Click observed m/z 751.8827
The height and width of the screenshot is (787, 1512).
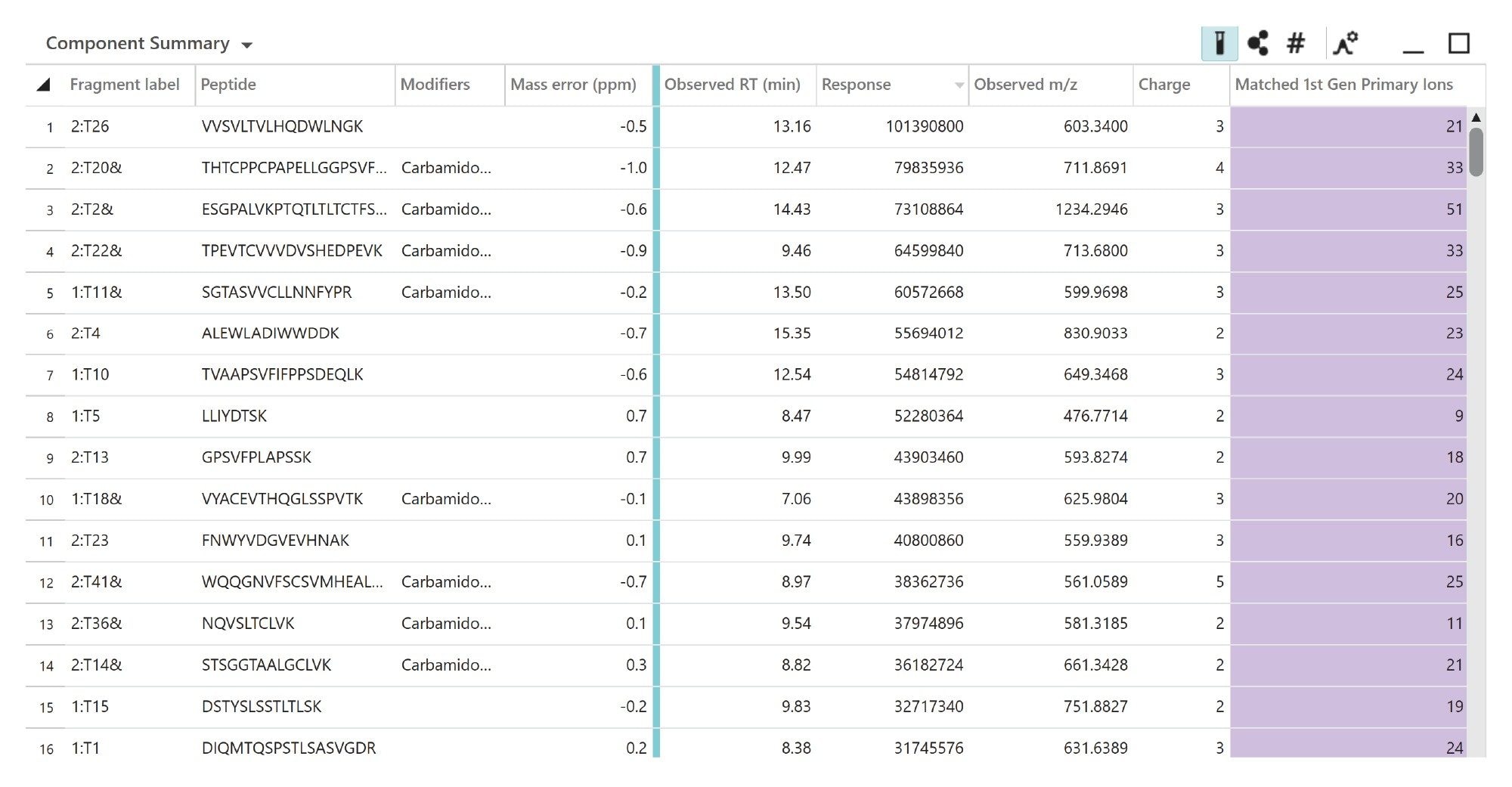click(1095, 707)
